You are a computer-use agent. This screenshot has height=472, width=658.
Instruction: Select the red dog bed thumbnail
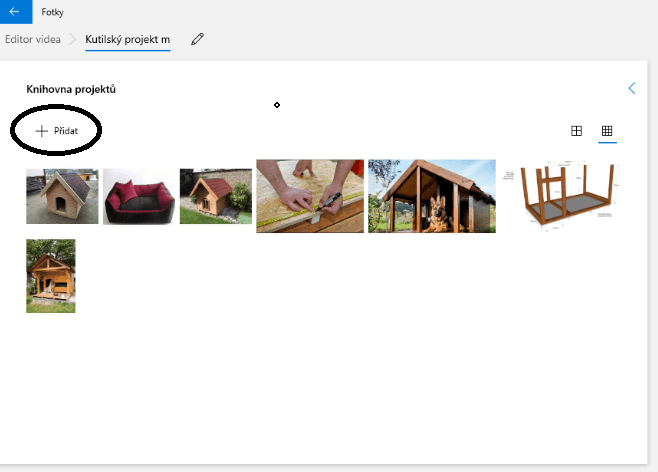coord(139,196)
